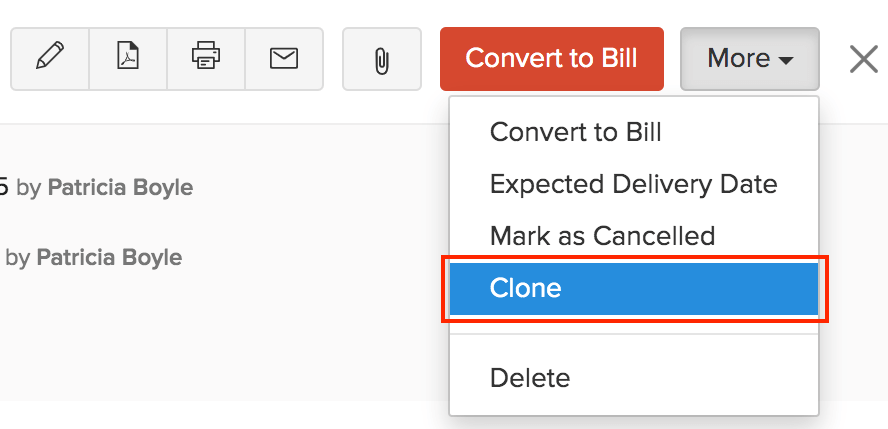The height and width of the screenshot is (429, 888).
Task: Choose Delete from the More menu
Action: pyautogui.click(x=530, y=379)
